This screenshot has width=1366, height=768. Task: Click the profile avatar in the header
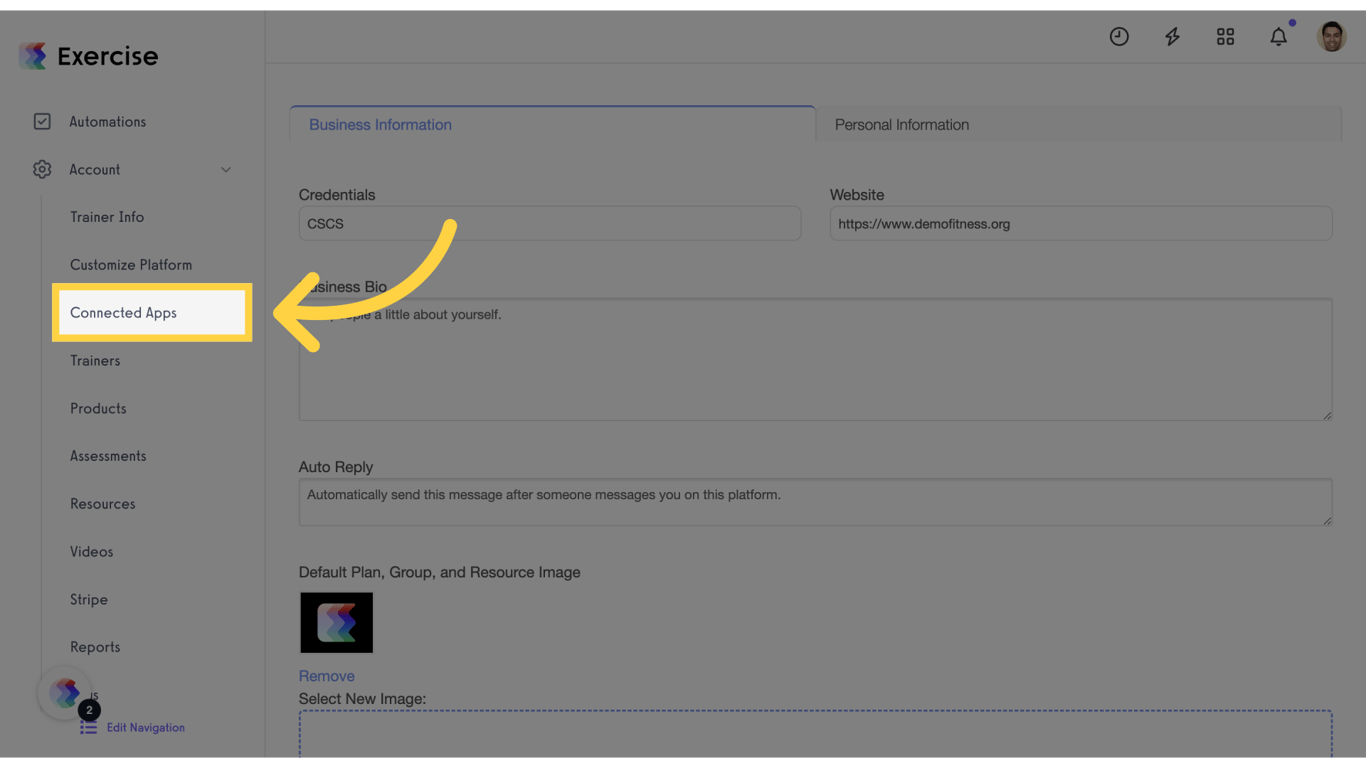click(1331, 36)
